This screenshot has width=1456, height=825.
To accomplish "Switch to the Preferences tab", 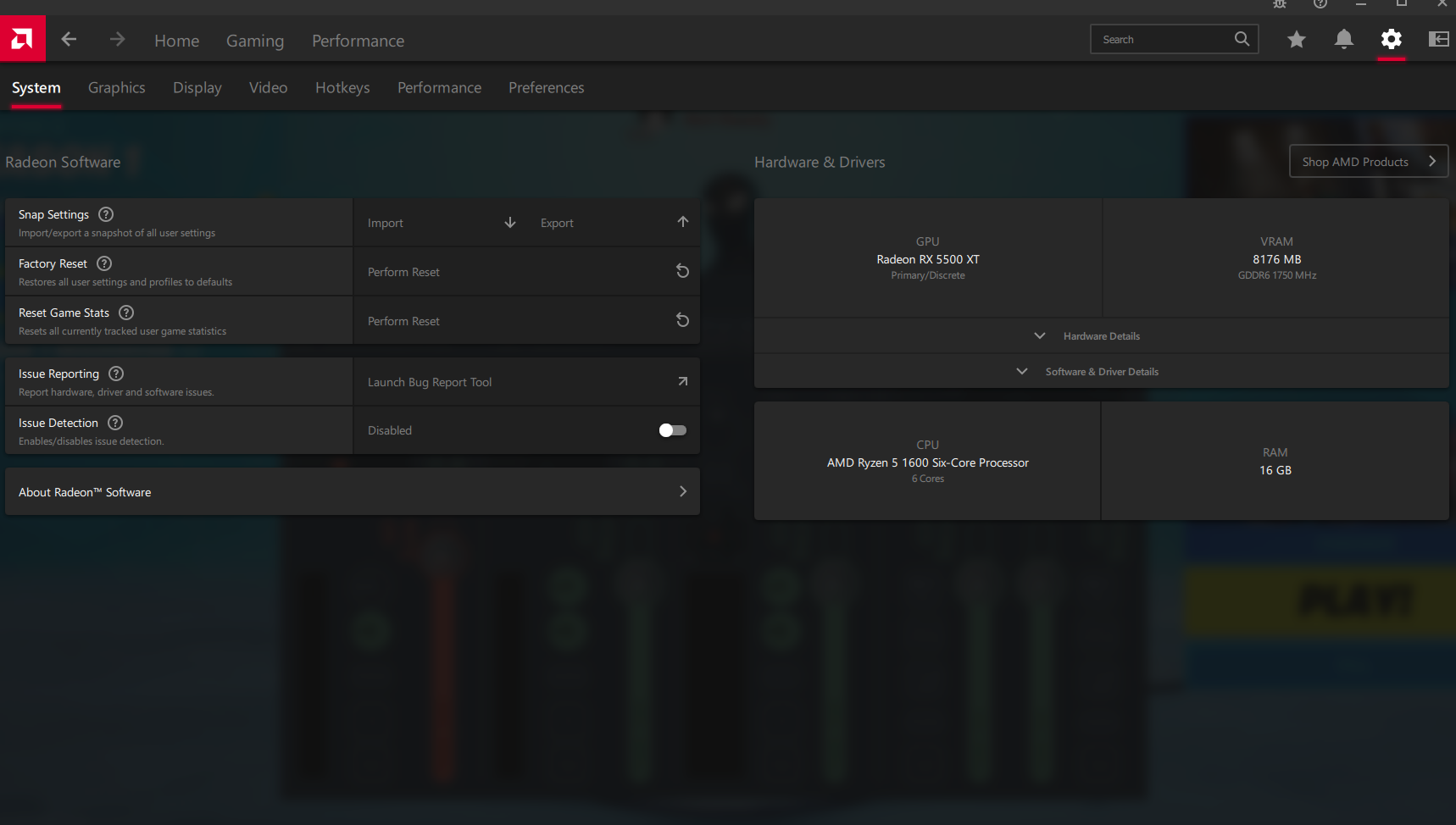I will click(x=547, y=88).
